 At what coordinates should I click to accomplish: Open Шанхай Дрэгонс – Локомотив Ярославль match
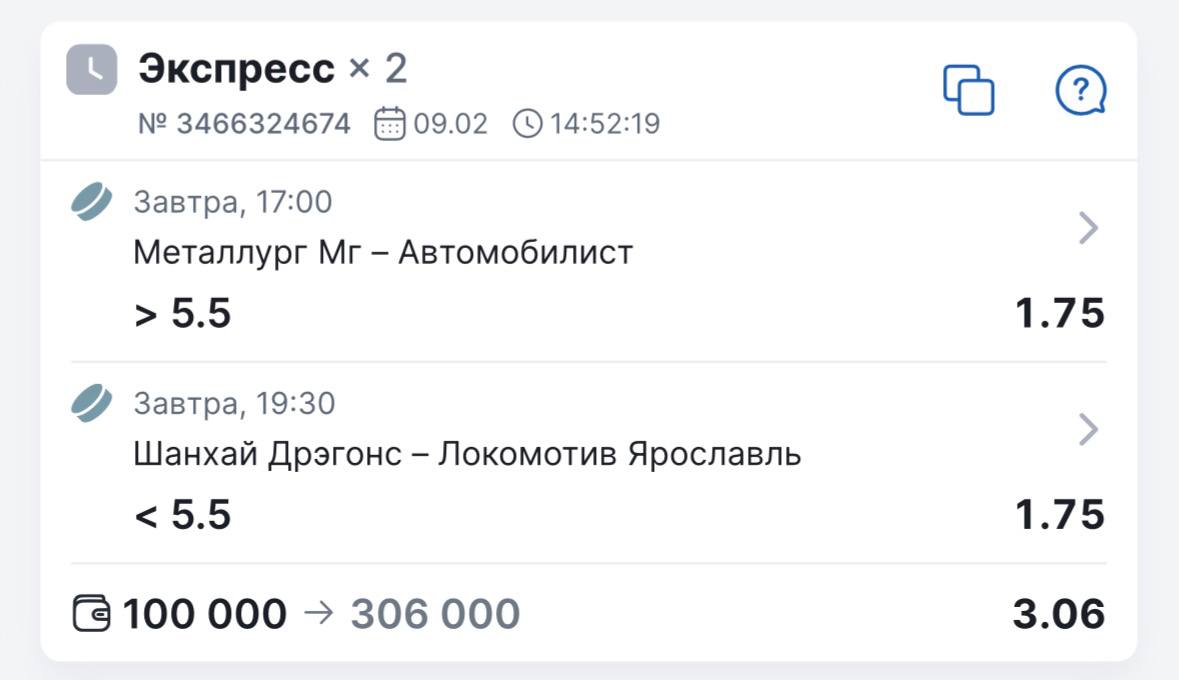[467, 455]
